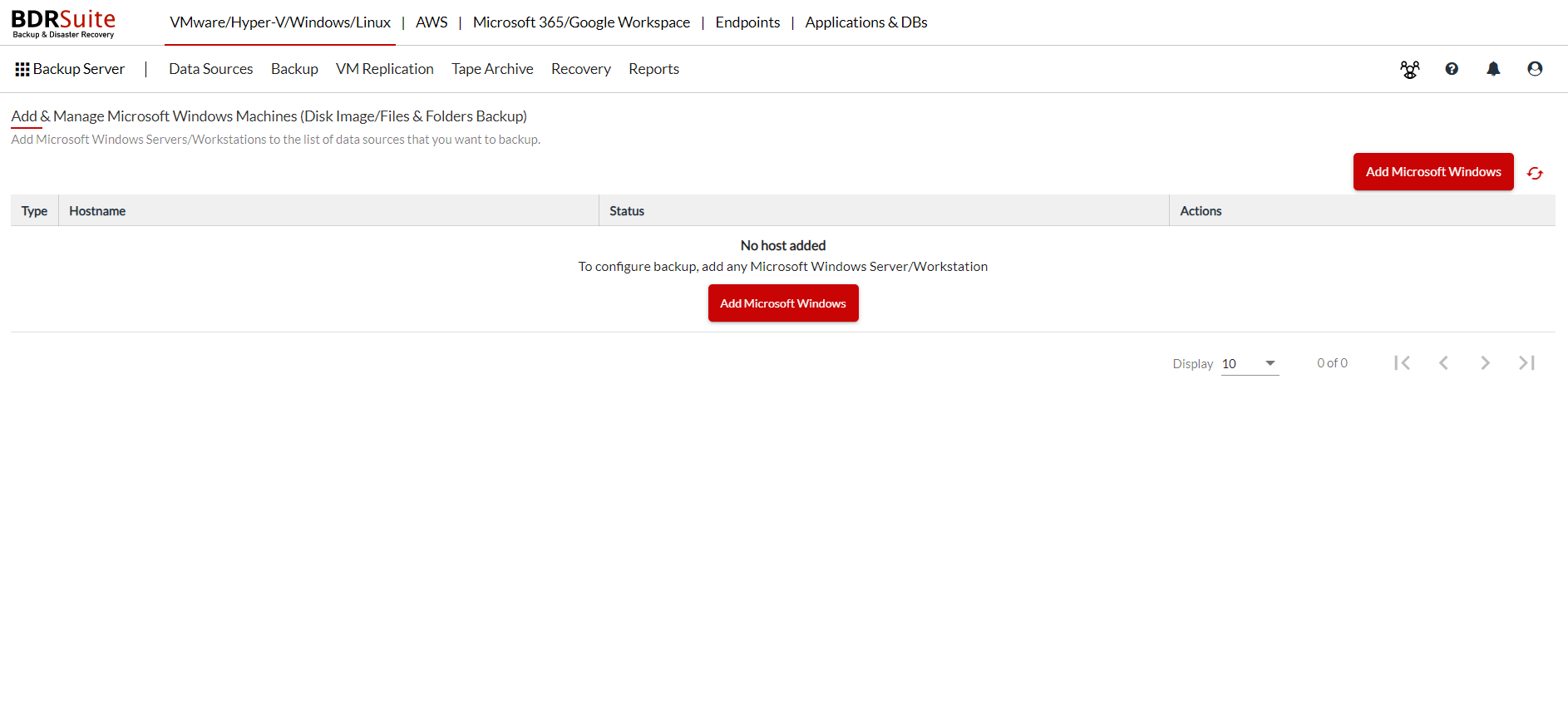Open the Tape Archive menu

[x=492, y=69]
